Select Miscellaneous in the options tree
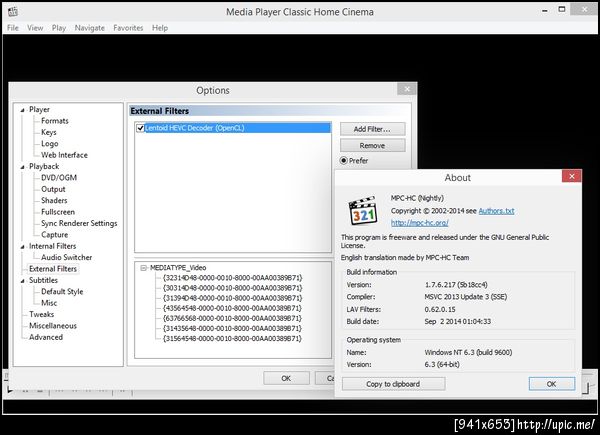 [53, 326]
